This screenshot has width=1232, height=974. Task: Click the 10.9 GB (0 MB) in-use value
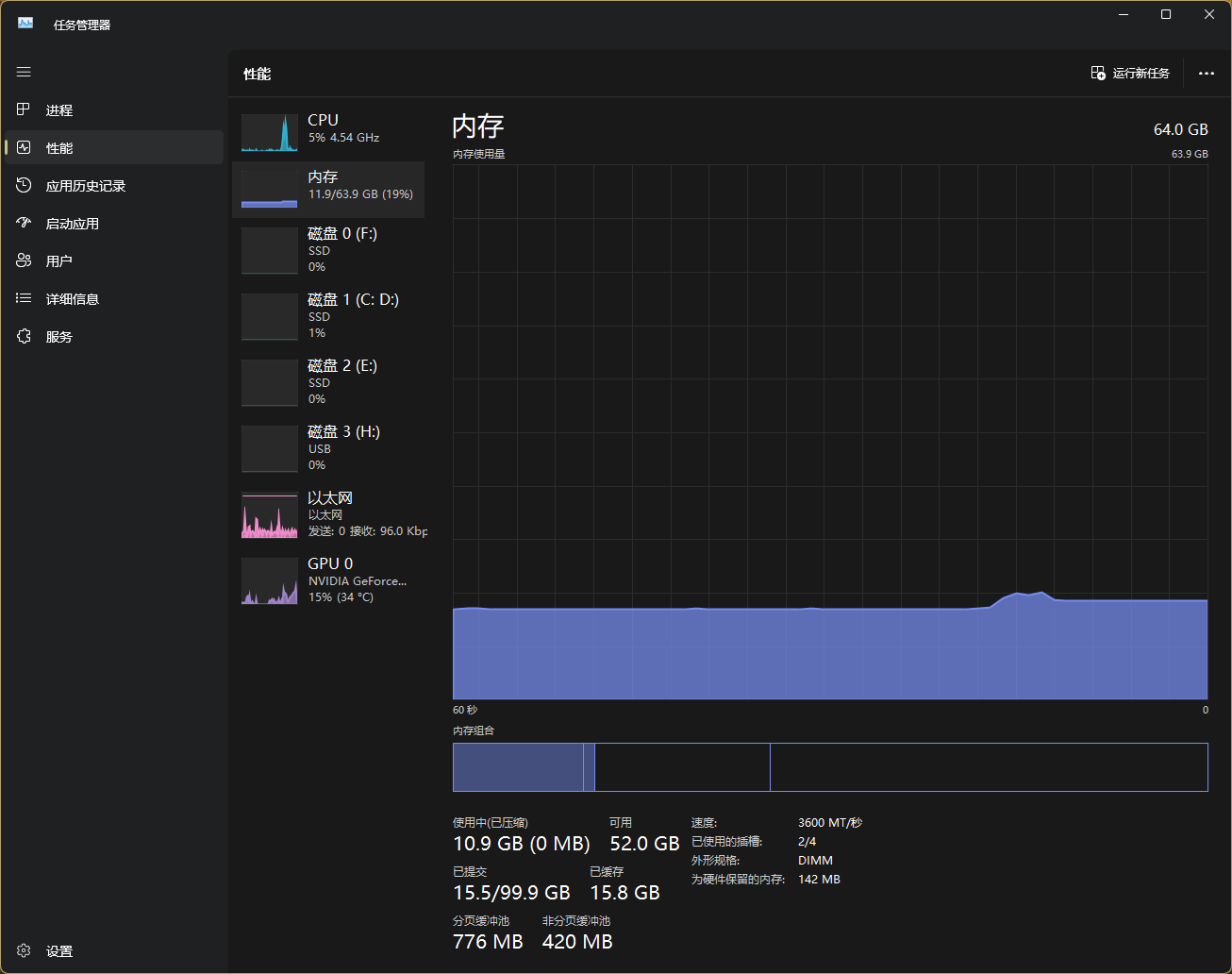tap(522, 844)
